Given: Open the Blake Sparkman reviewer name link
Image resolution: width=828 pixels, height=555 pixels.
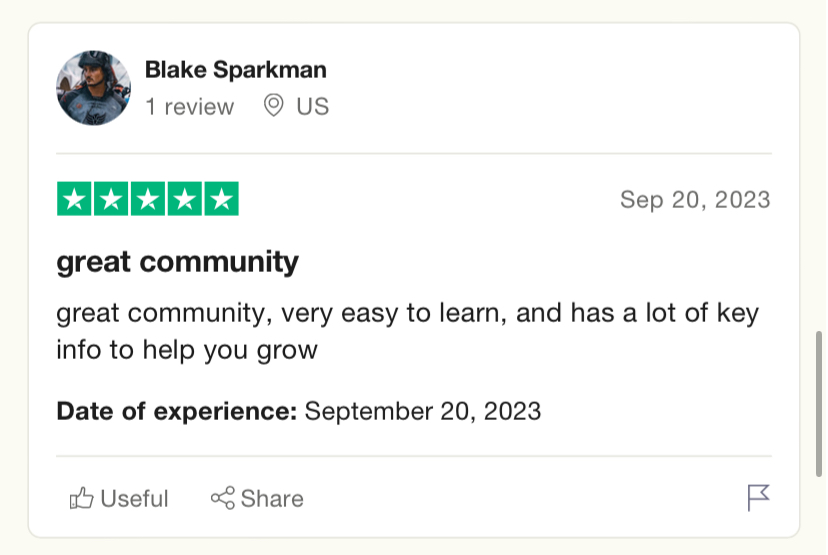Looking at the screenshot, I should [x=236, y=70].
